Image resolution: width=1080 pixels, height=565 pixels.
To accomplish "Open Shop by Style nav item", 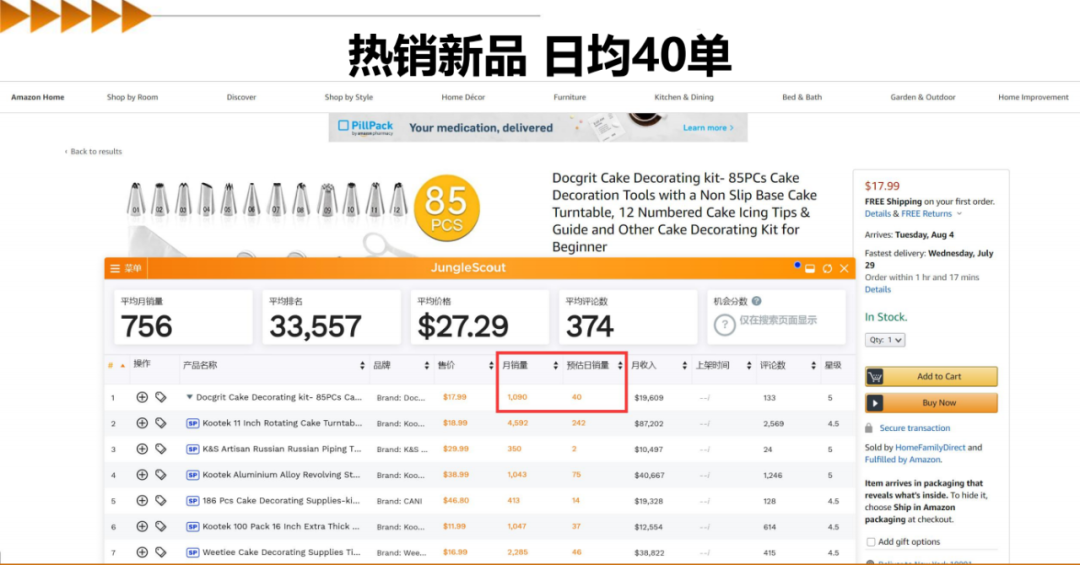I will pyautogui.click(x=349, y=97).
